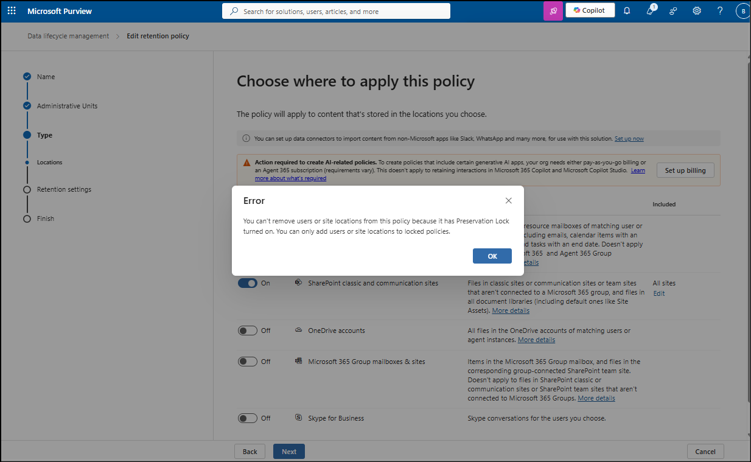Click the Data lifecycle management breadcrumb
This screenshot has height=462, width=751.
(x=68, y=36)
